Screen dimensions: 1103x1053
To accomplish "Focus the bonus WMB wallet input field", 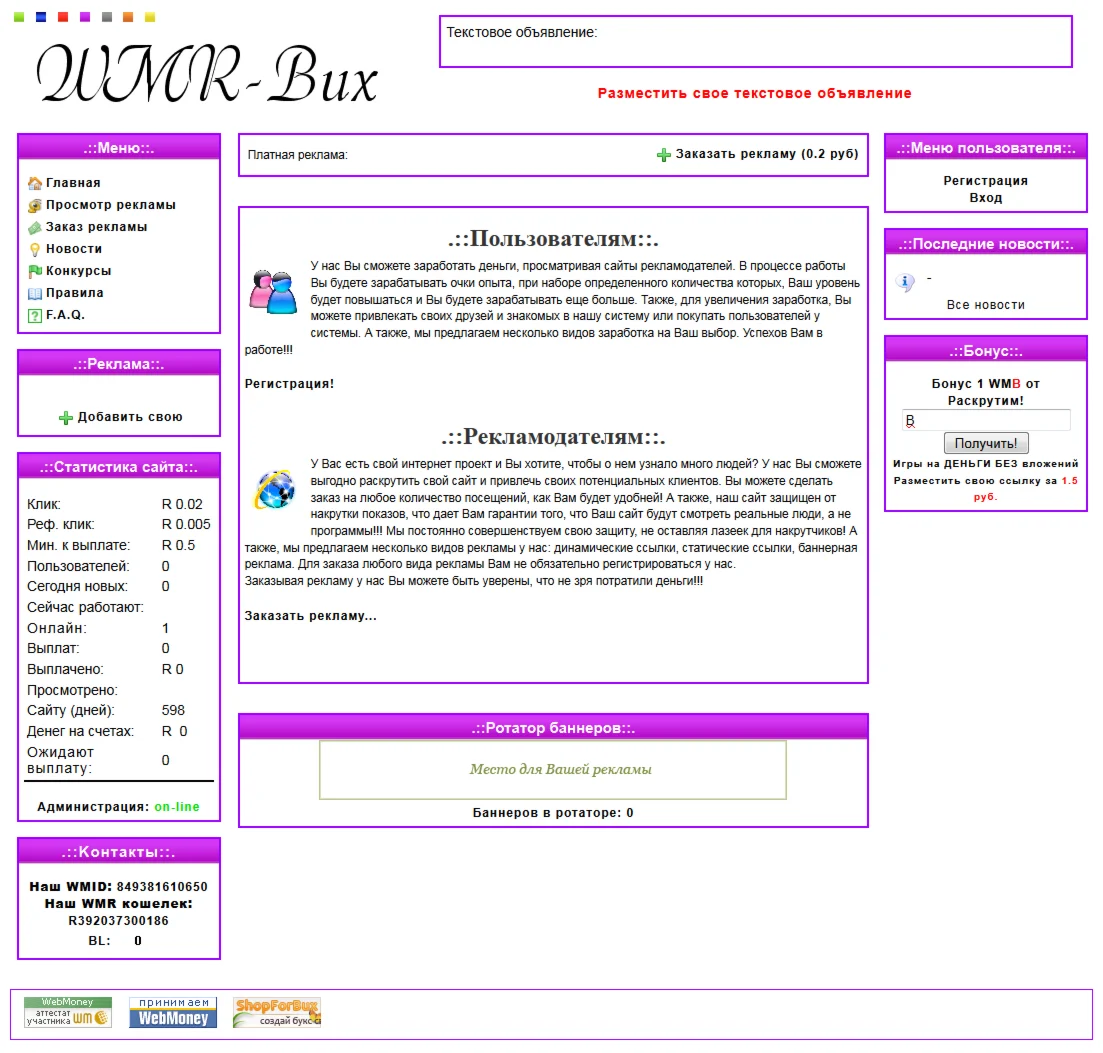I will click(986, 420).
